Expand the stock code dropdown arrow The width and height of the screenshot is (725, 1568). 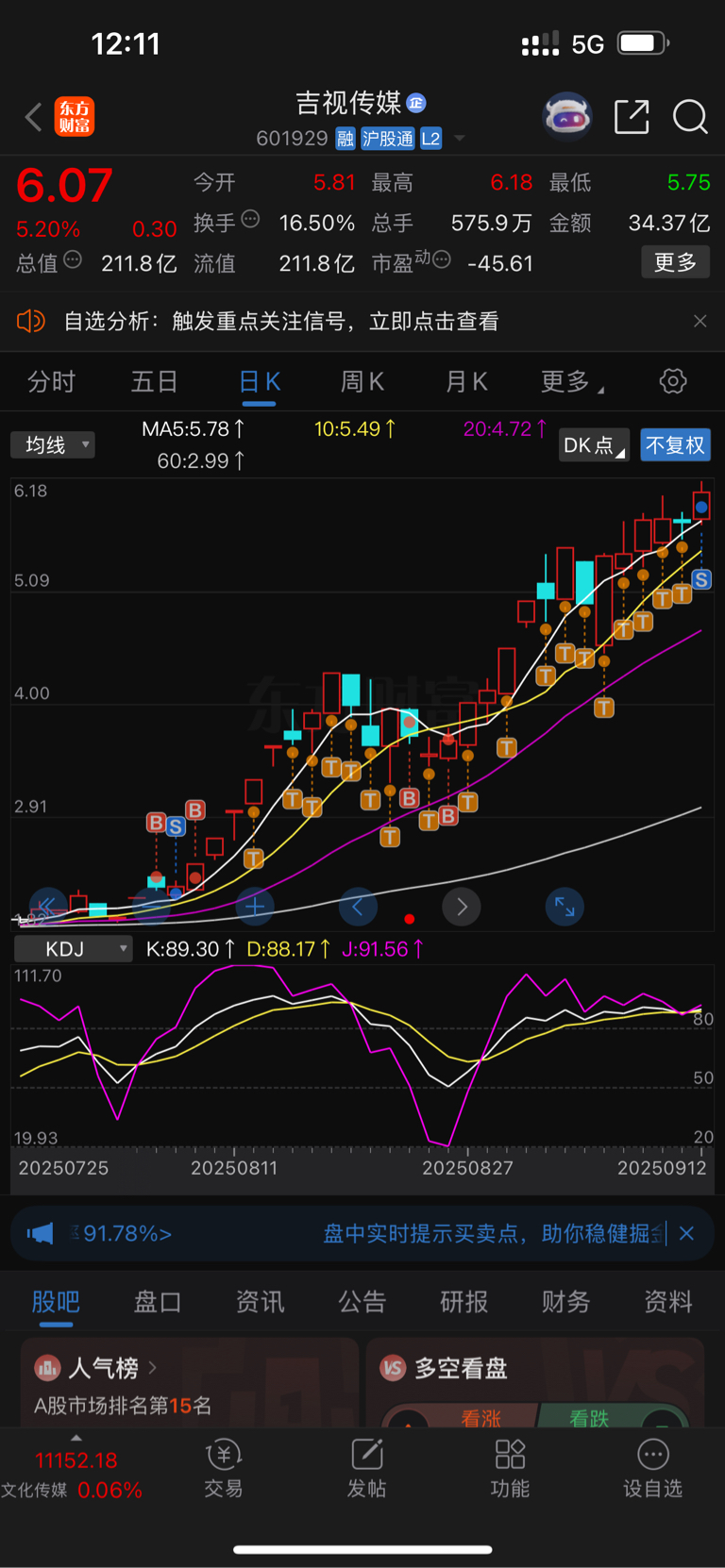[460, 139]
